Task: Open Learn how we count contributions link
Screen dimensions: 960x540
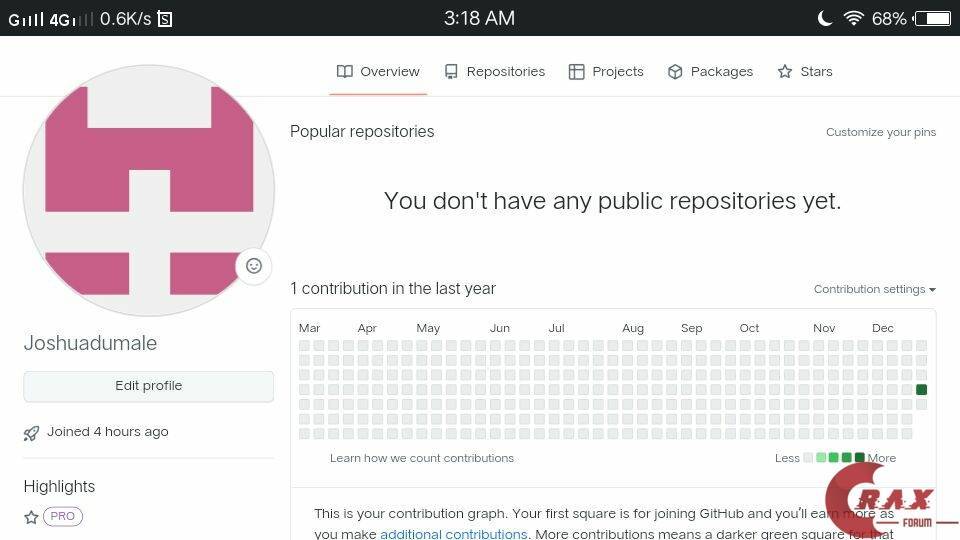Action: (x=422, y=458)
